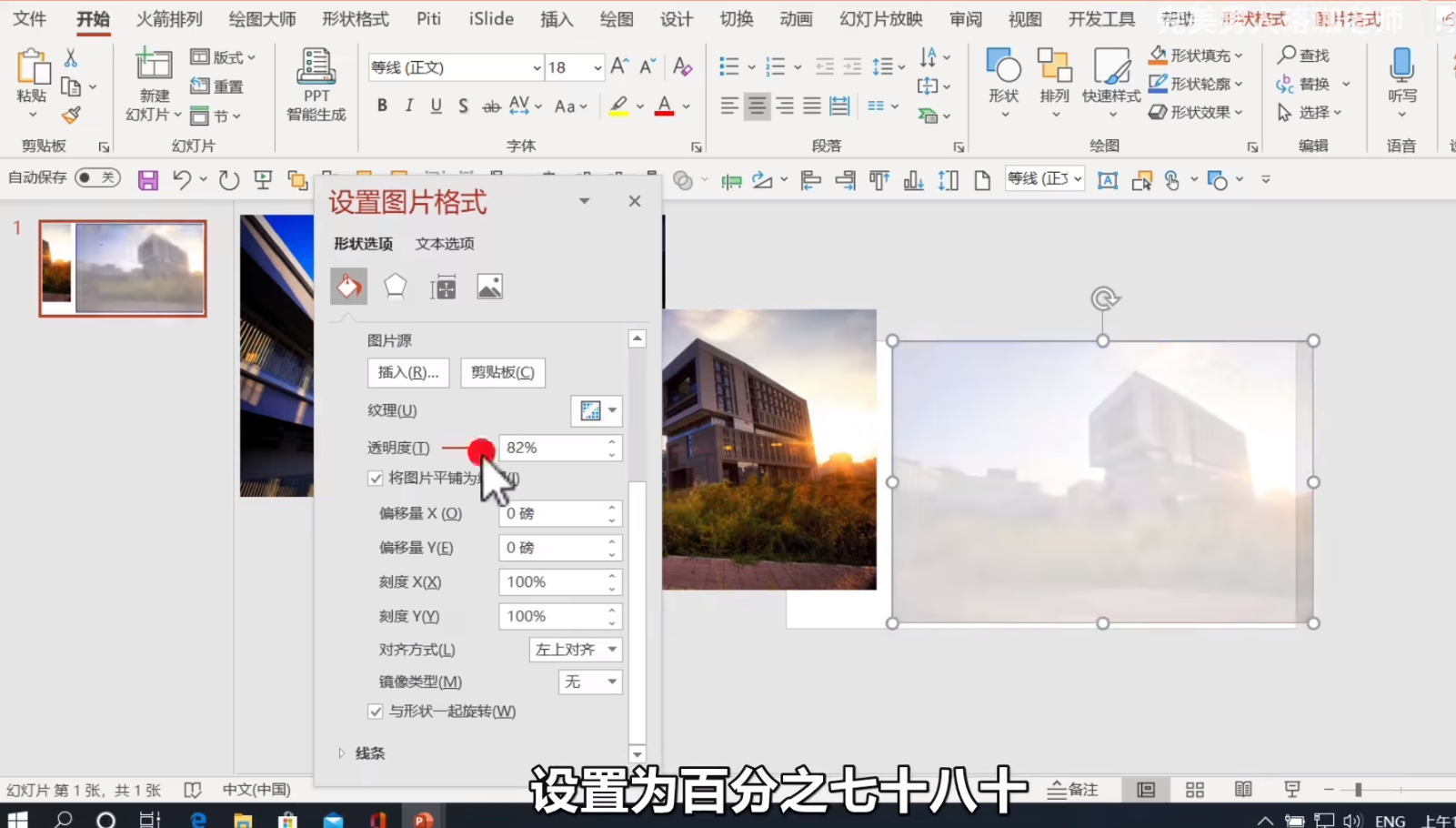Align text left in paragraph group

click(x=729, y=106)
